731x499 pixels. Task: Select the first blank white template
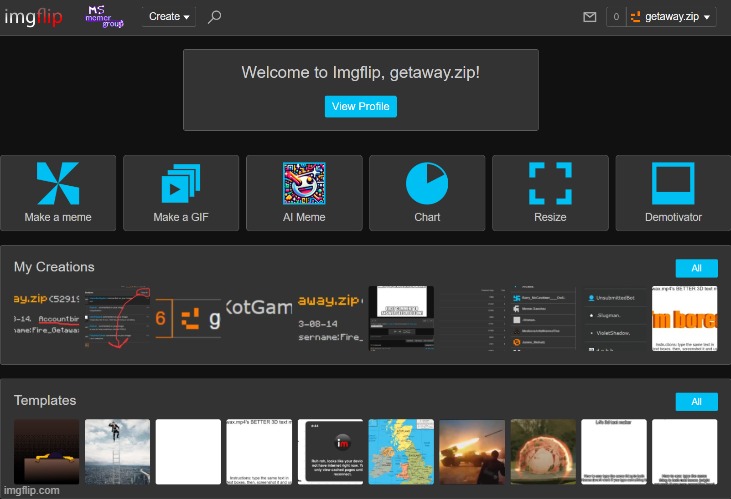[x=188, y=451]
